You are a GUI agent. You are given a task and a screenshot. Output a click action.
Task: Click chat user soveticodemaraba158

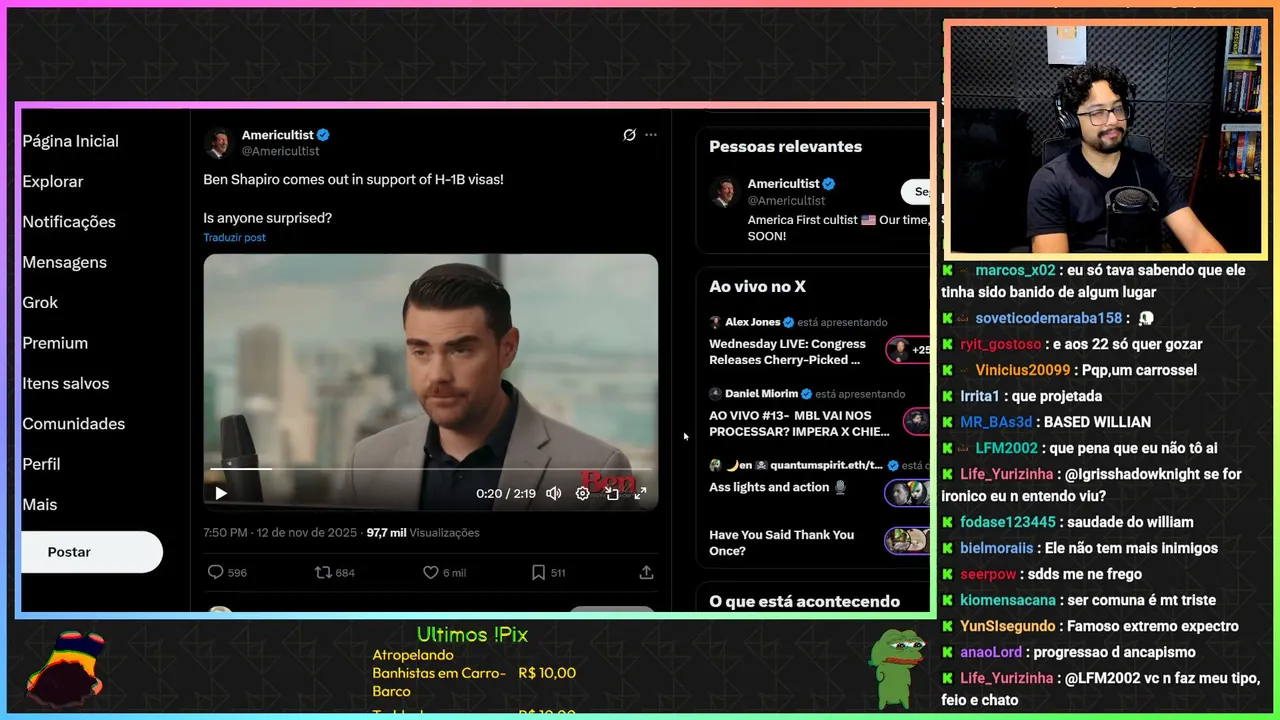[1048, 318]
